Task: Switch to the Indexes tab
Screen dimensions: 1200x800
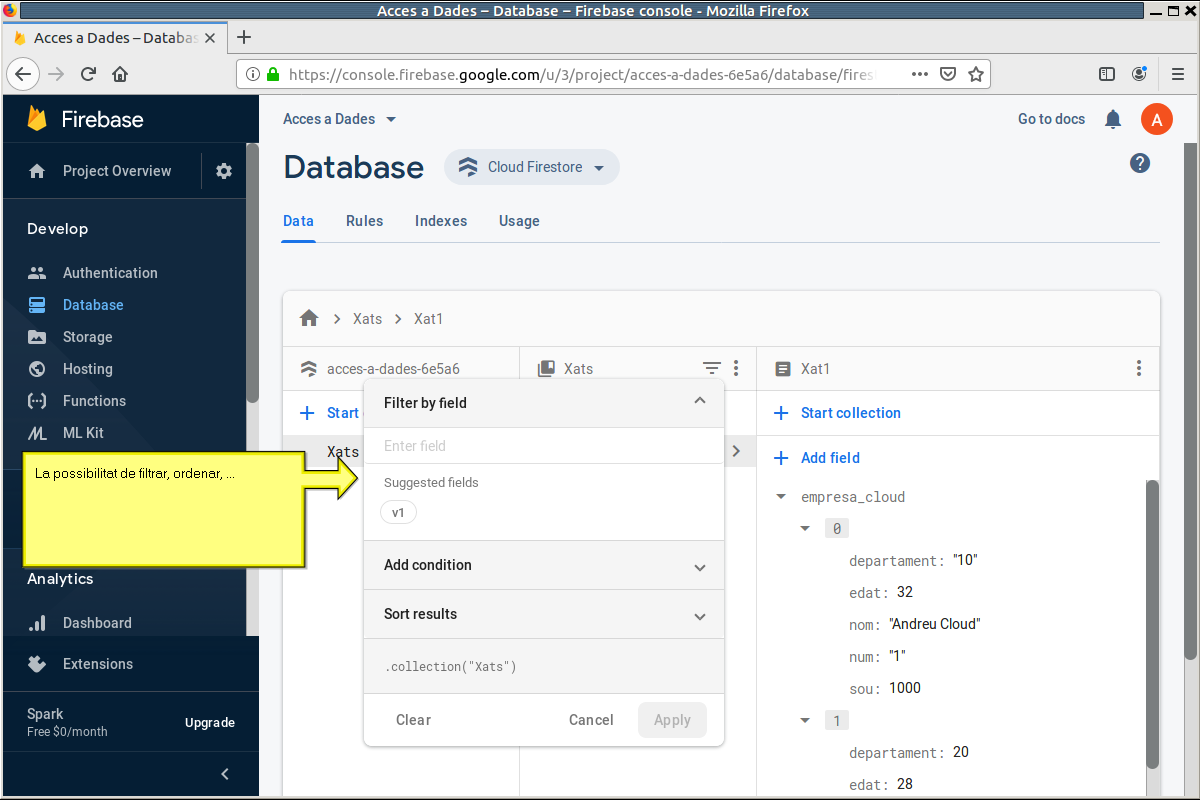Action: (x=441, y=221)
